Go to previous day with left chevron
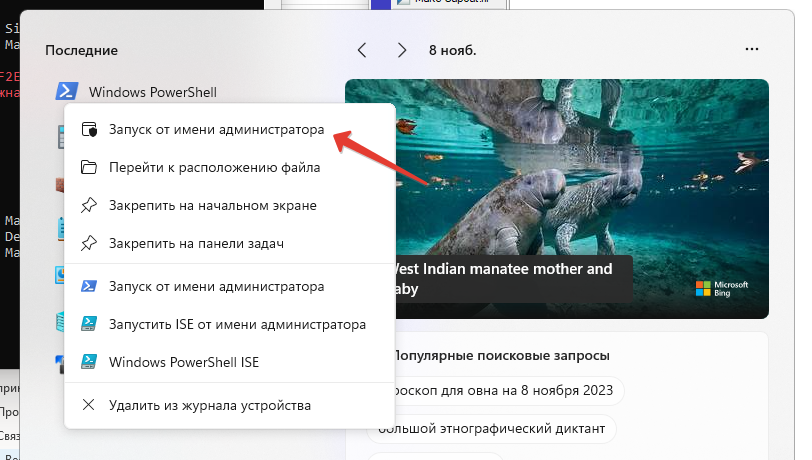The width and height of the screenshot is (812, 460). (x=362, y=50)
